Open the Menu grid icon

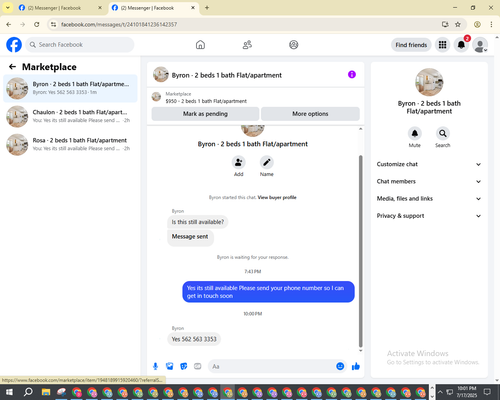(442, 45)
